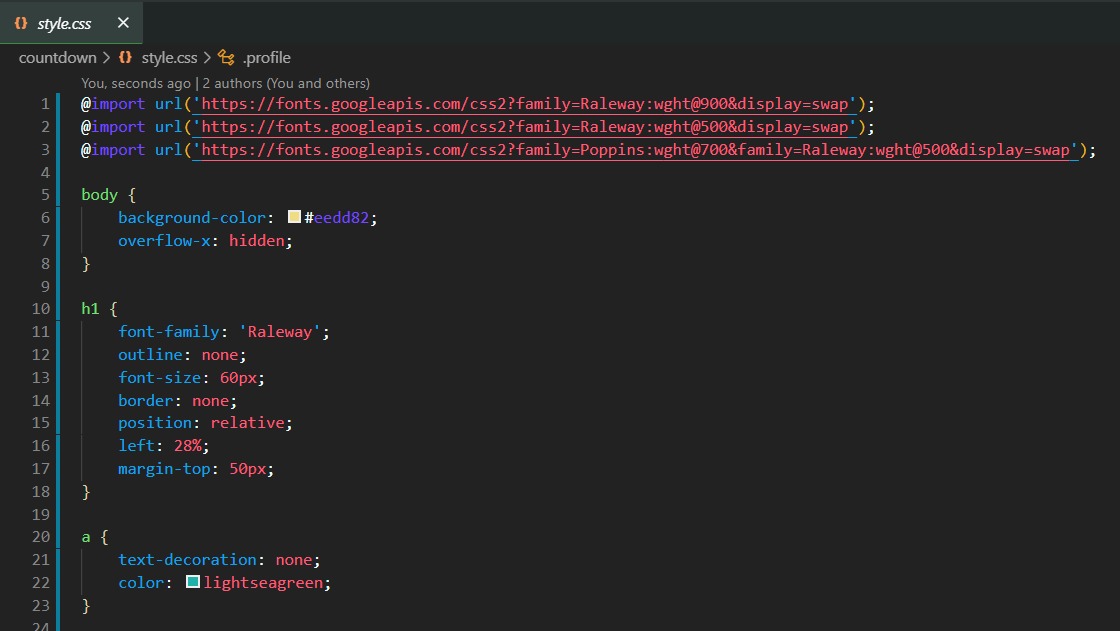
Task: Click the 'overflow-x' property
Action: [164, 241]
